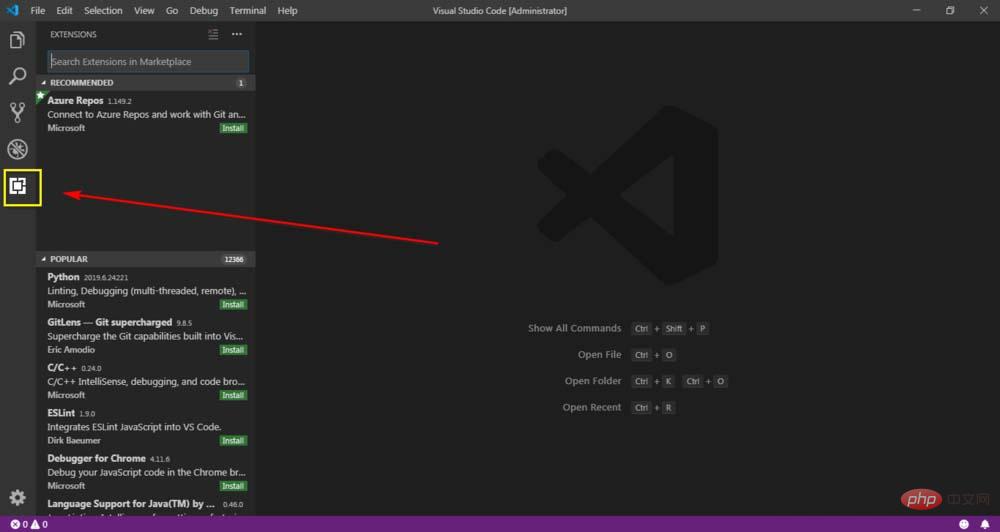The width and height of the screenshot is (1000, 532).
Task: Click the Open File label
Action: click(x=599, y=355)
